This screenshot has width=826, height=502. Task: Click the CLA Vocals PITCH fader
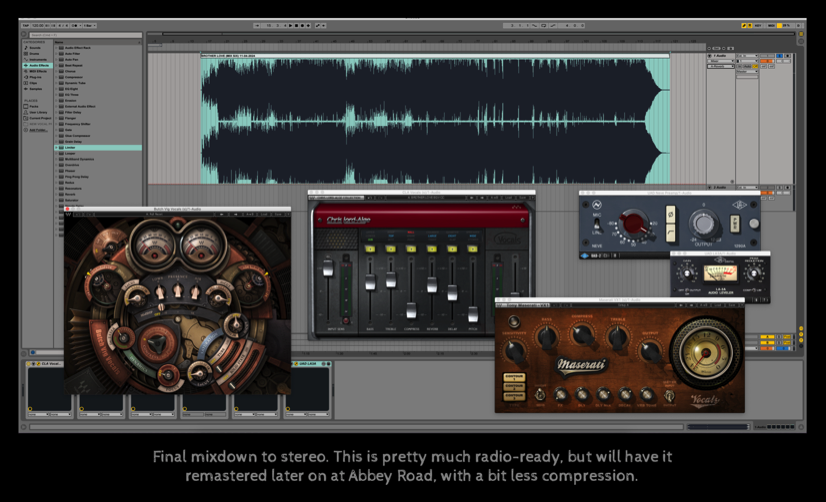[473, 314]
